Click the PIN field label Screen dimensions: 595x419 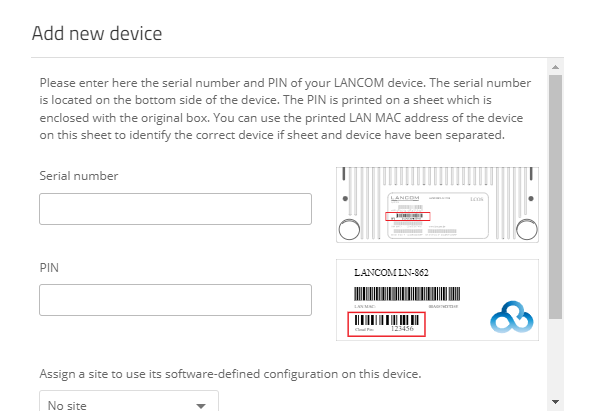tap(49, 268)
